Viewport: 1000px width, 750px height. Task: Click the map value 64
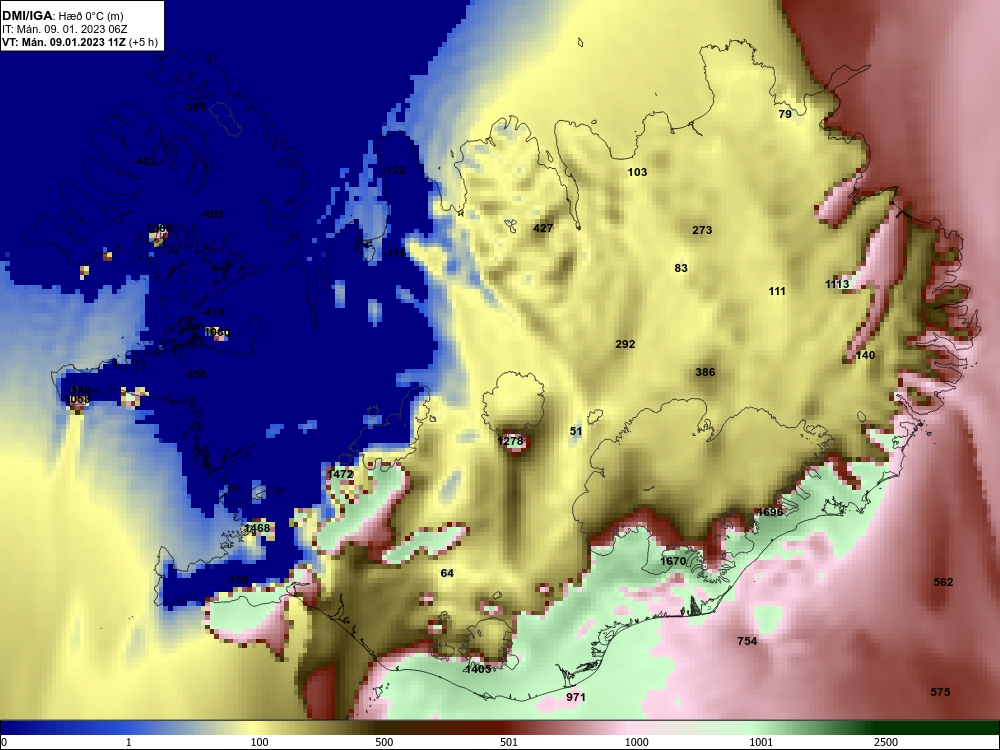point(447,573)
